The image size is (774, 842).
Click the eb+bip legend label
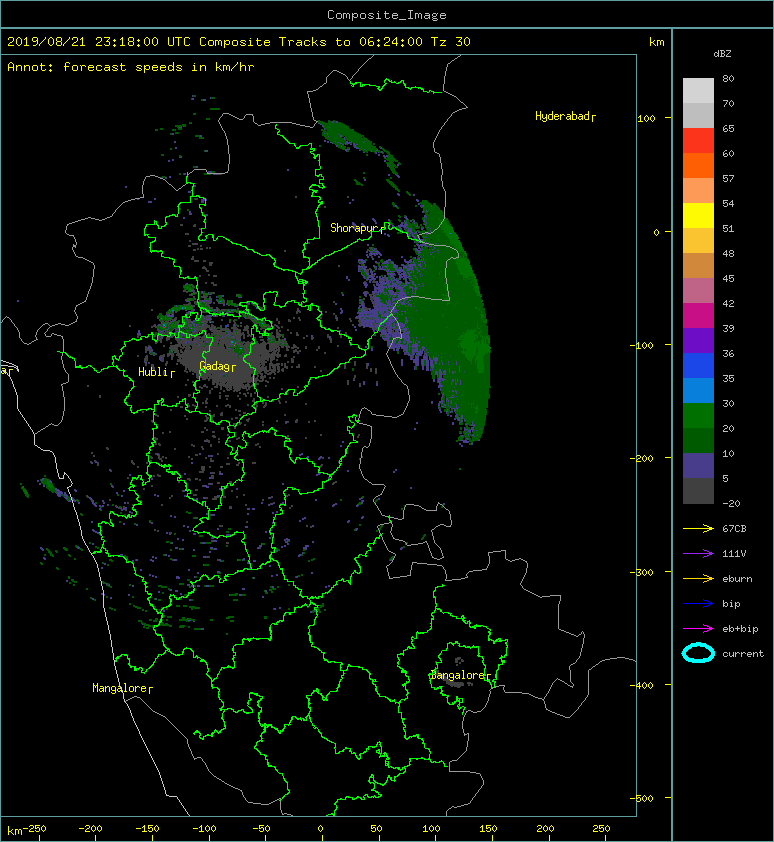pos(740,629)
